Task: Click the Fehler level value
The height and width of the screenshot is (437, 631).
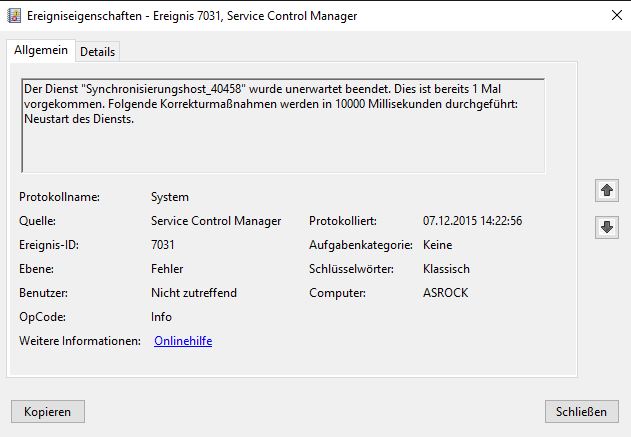Action: coord(167,269)
